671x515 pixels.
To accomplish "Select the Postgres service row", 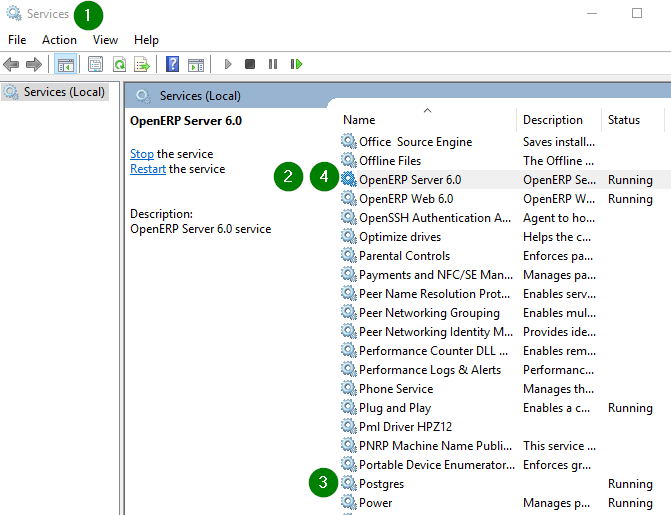I will click(x=382, y=484).
